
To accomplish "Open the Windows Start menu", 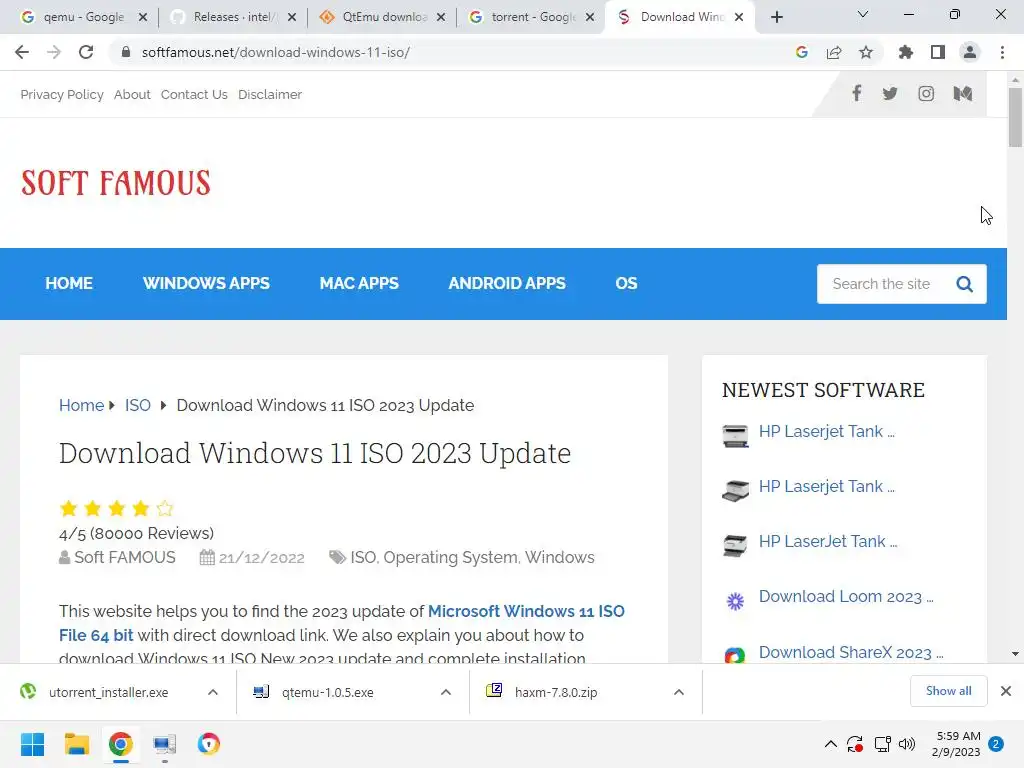I will [x=32, y=744].
